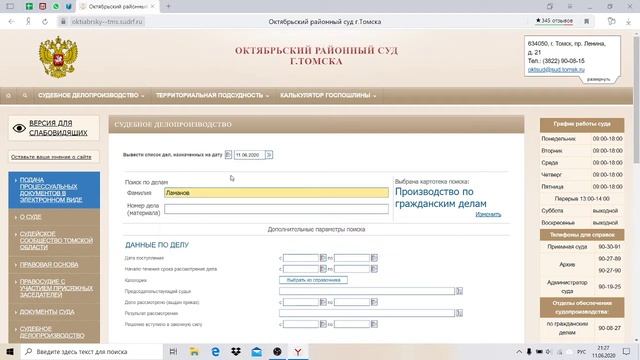Go back to the previous page
Image resolution: width=640 pixels, height=360 pixels.
(11, 22)
